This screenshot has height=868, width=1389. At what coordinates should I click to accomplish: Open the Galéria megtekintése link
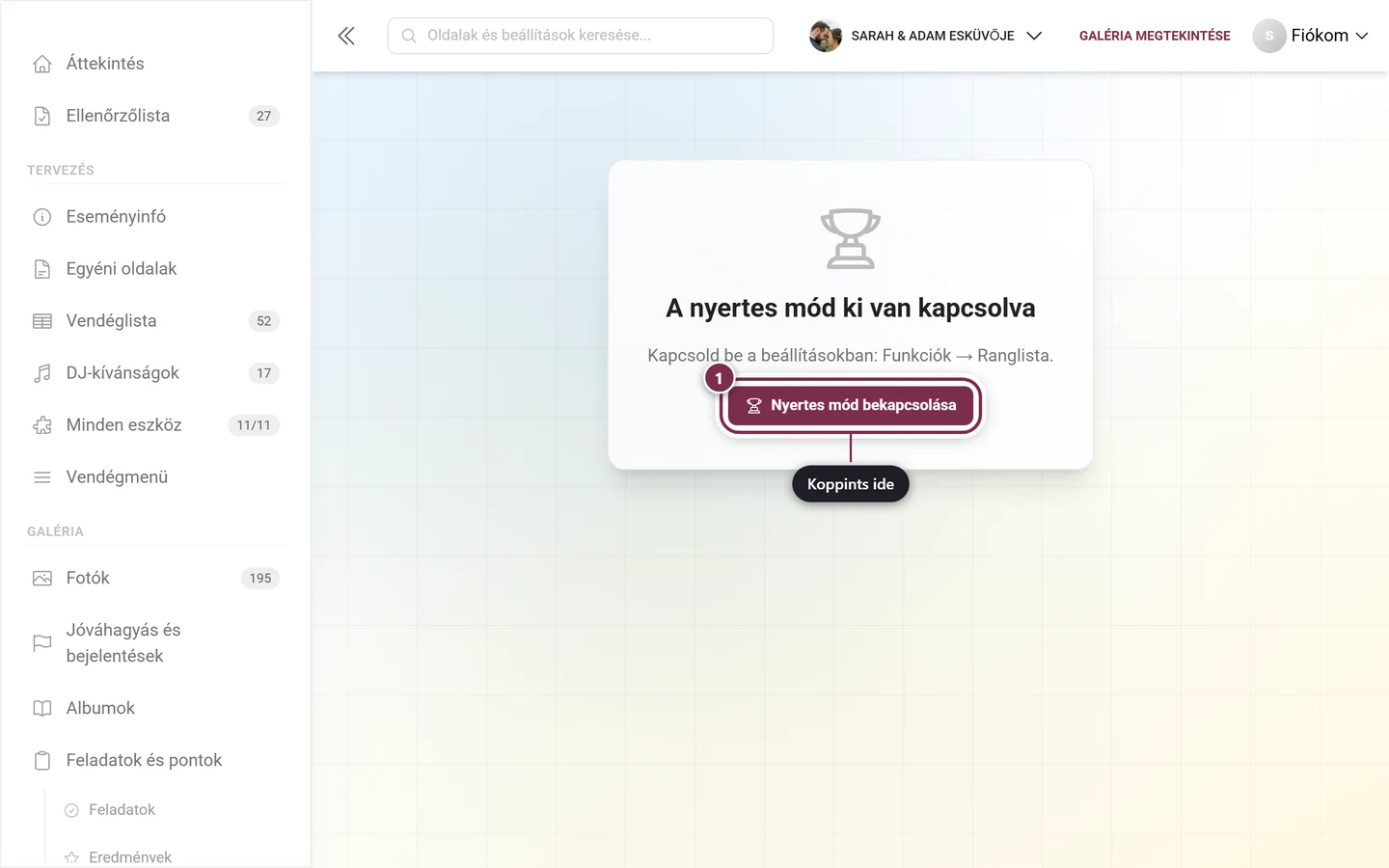pos(1155,36)
